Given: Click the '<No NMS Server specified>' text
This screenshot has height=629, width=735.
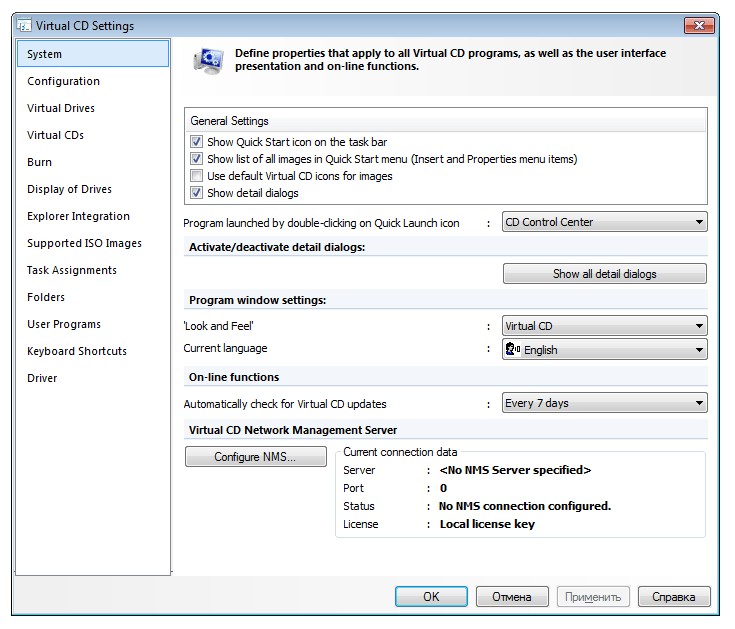Looking at the screenshot, I should (x=515, y=470).
